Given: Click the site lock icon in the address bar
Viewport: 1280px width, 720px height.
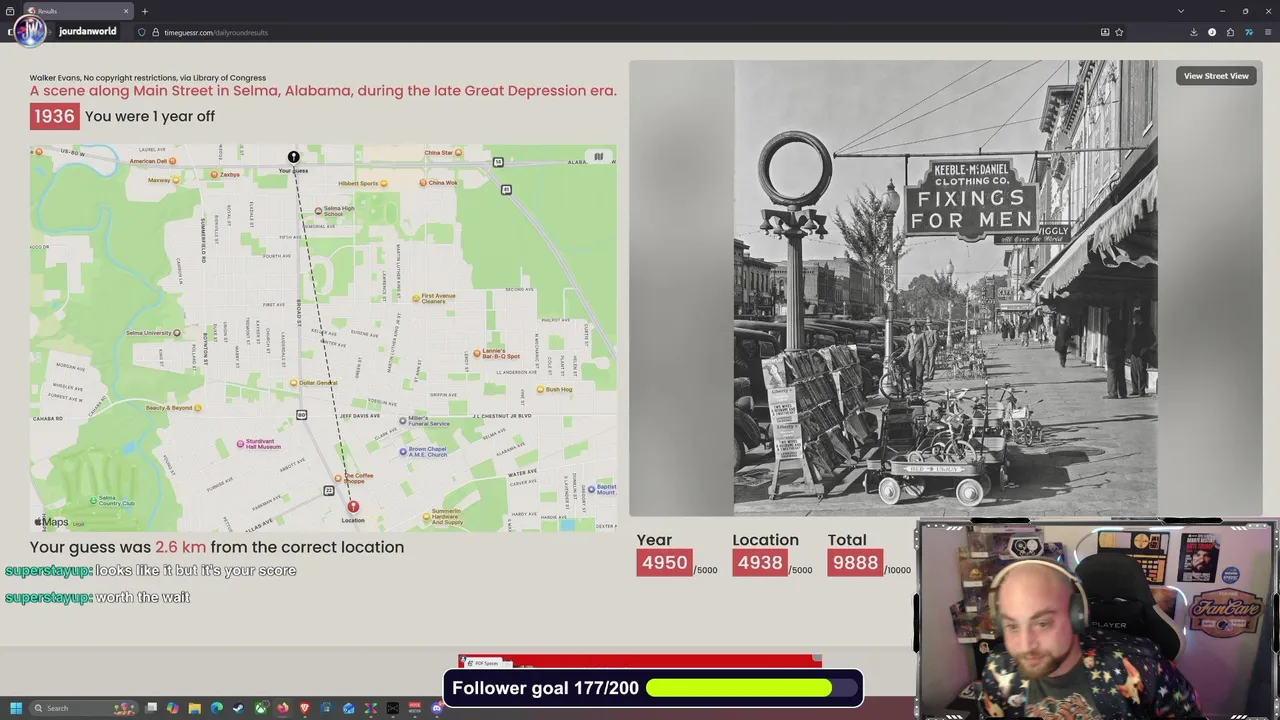Looking at the screenshot, I should [x=155, y=32].
